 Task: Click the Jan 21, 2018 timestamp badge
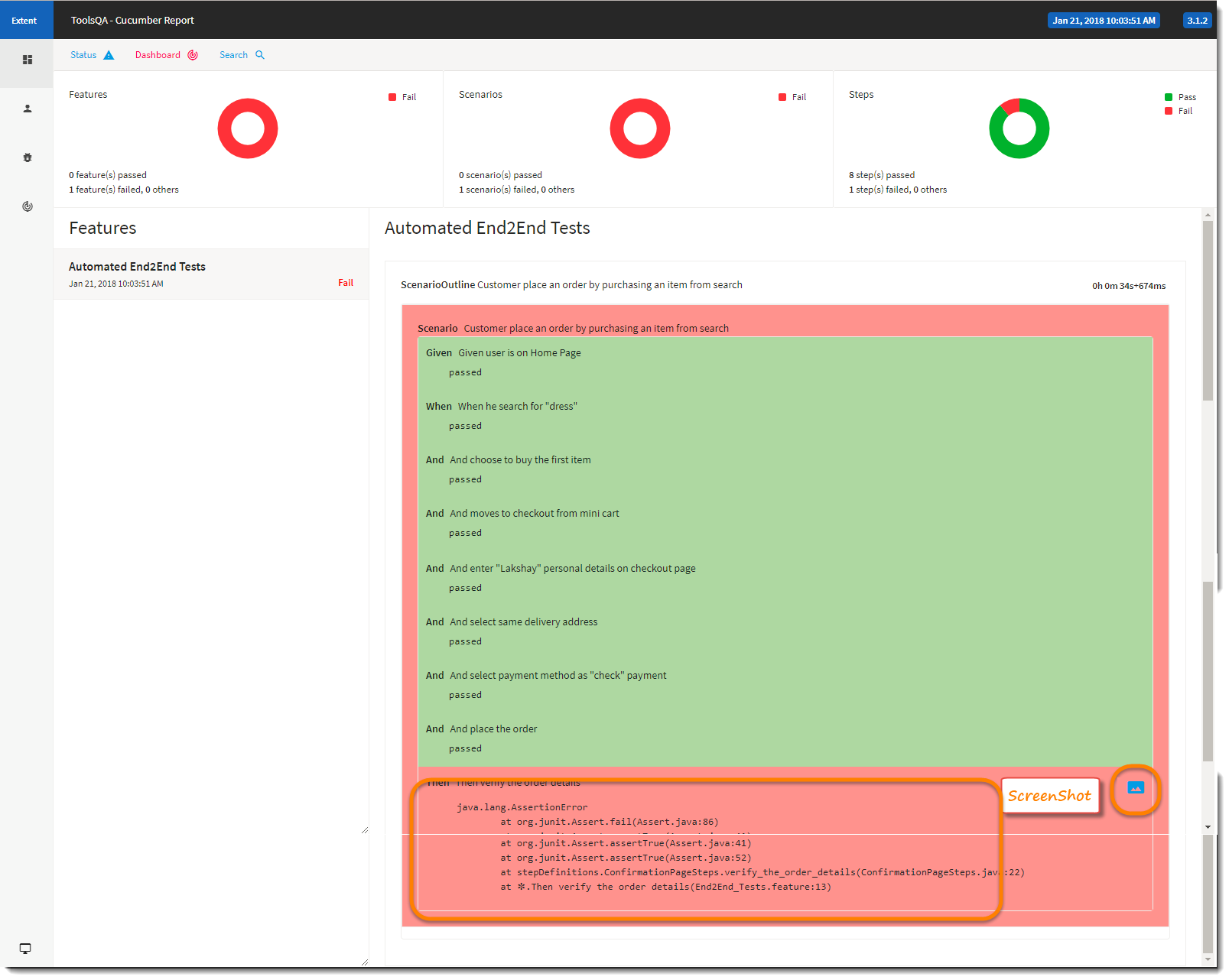click(1104, 20)
